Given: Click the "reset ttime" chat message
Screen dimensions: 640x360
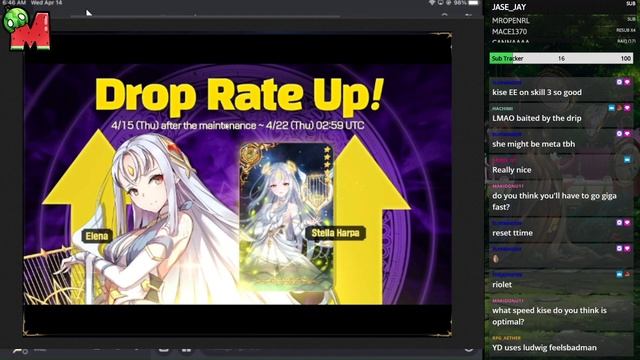Looking at the screenshot, I should click(512, 233).
